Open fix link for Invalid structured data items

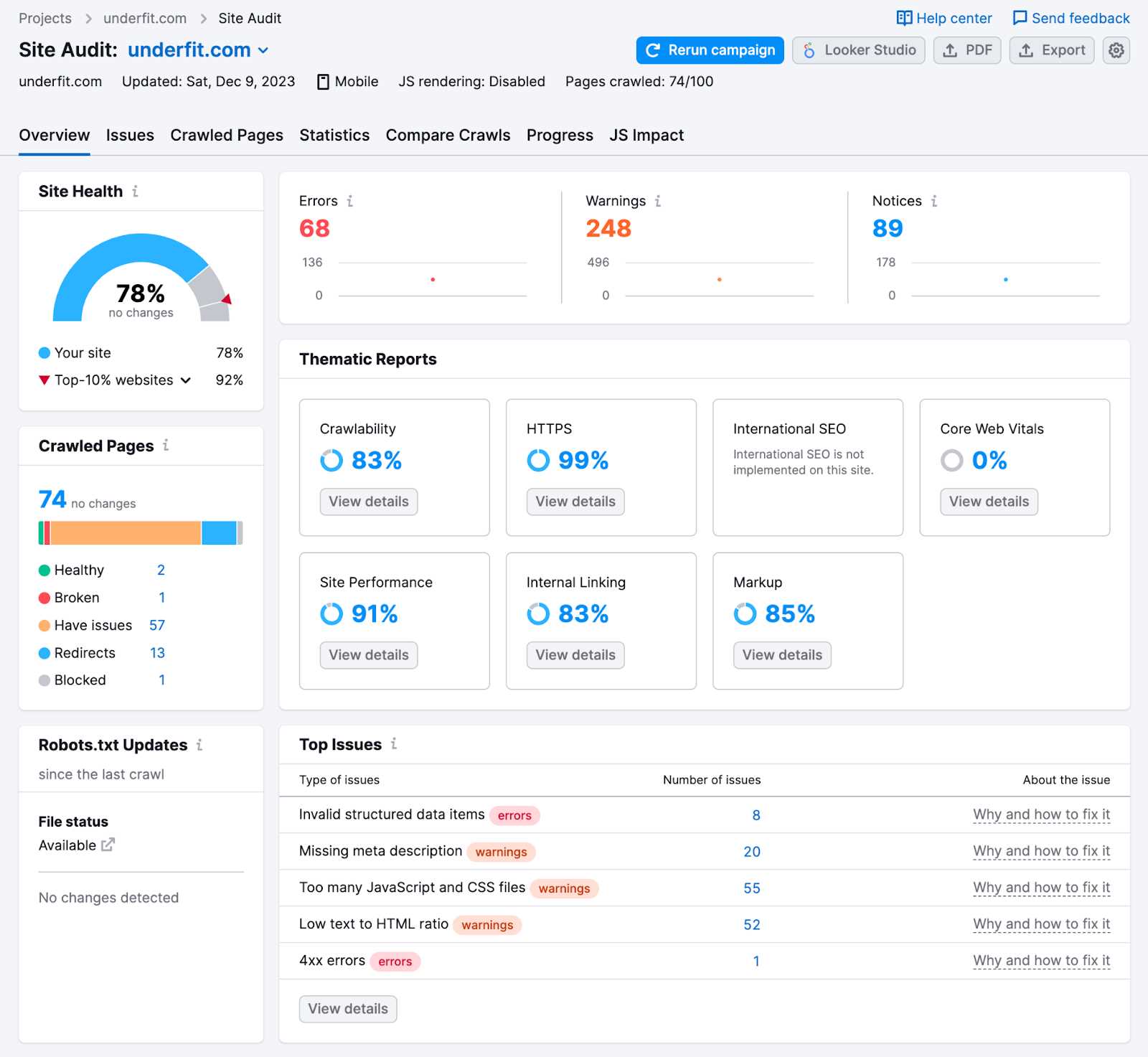click(1041, 814)
